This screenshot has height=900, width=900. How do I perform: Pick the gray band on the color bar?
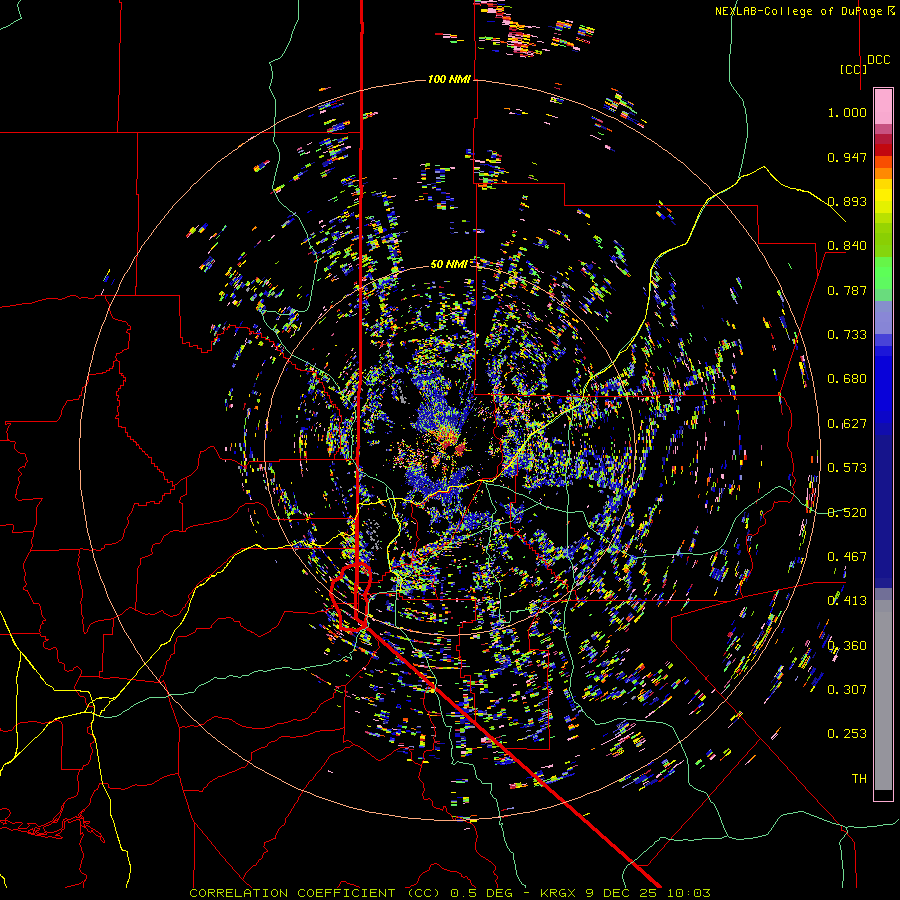point(883,695)
